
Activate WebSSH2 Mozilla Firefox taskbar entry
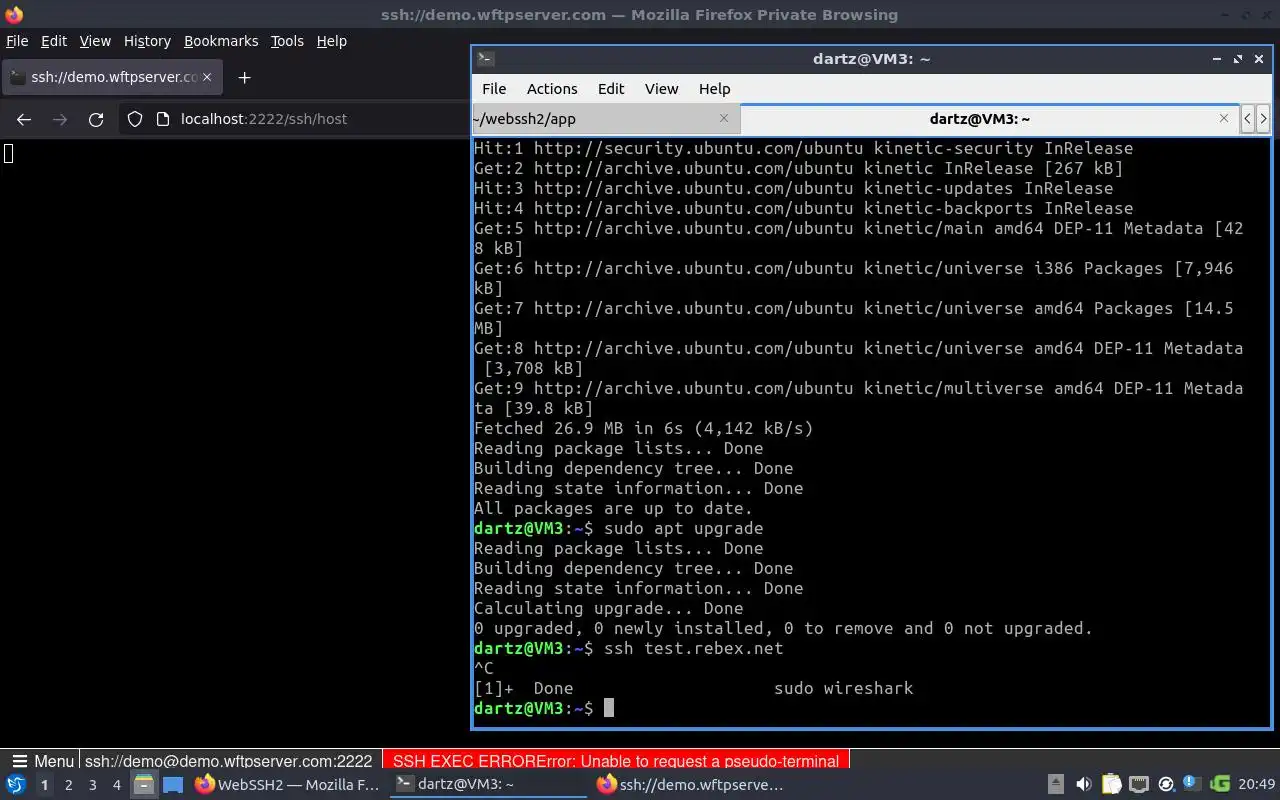[288, 785]
